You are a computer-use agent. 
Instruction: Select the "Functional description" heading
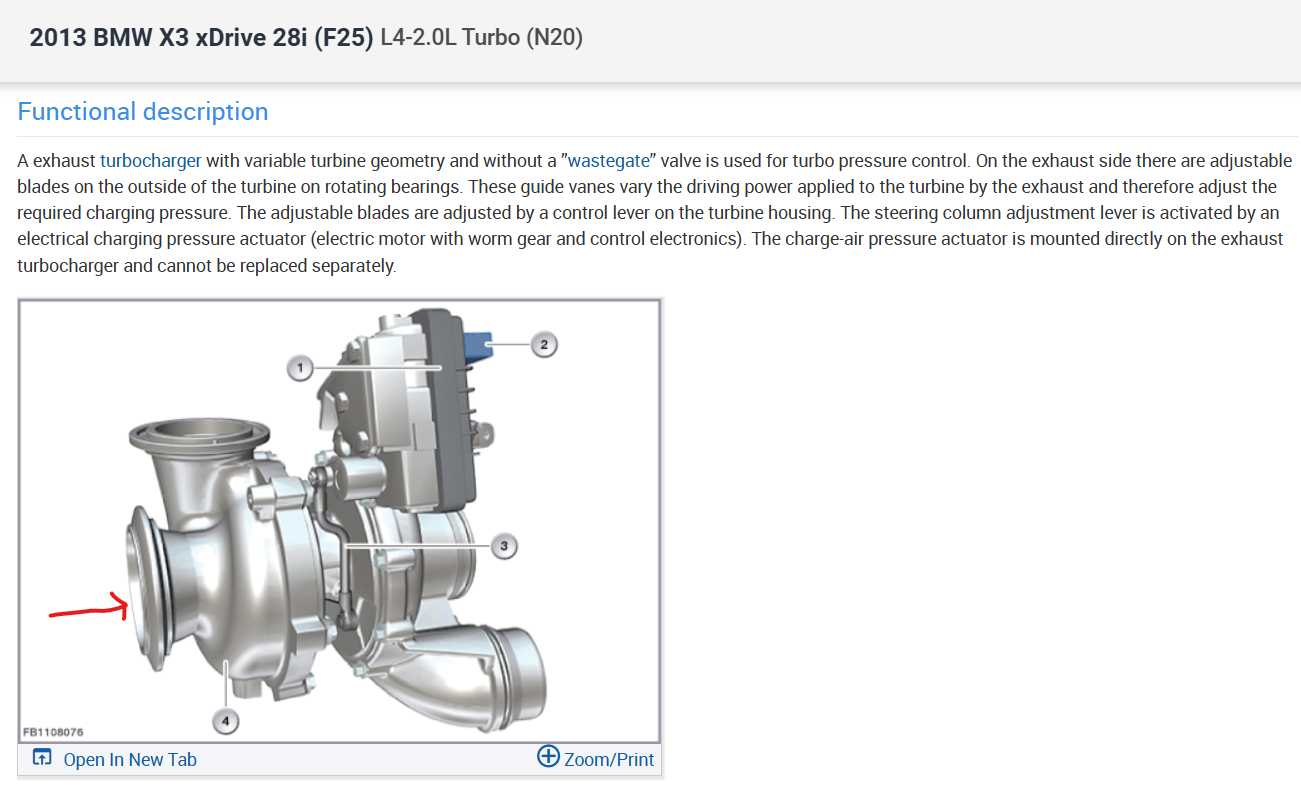click(x=143, y=111)
